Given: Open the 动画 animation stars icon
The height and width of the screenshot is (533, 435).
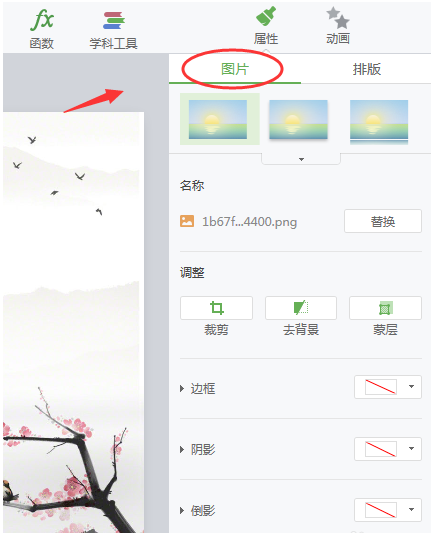Looking at the screenshot, I should [338, 18].
